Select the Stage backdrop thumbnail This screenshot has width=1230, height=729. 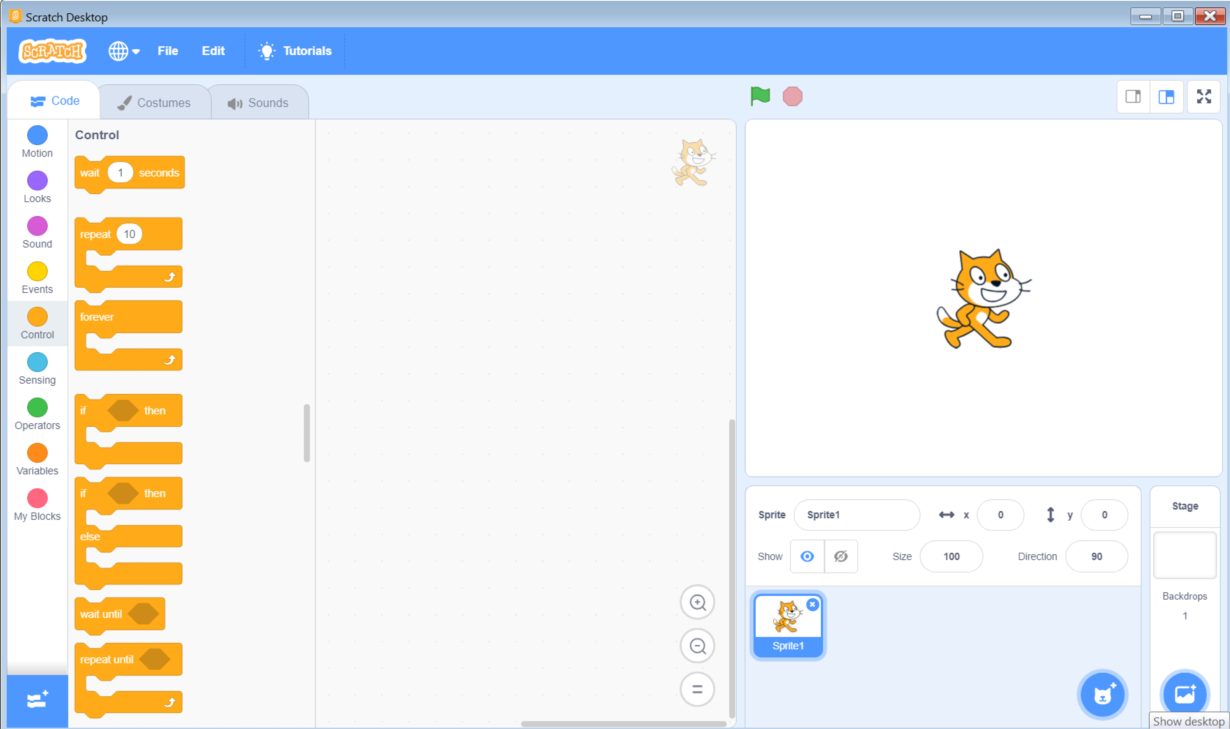click(1185, 555)
